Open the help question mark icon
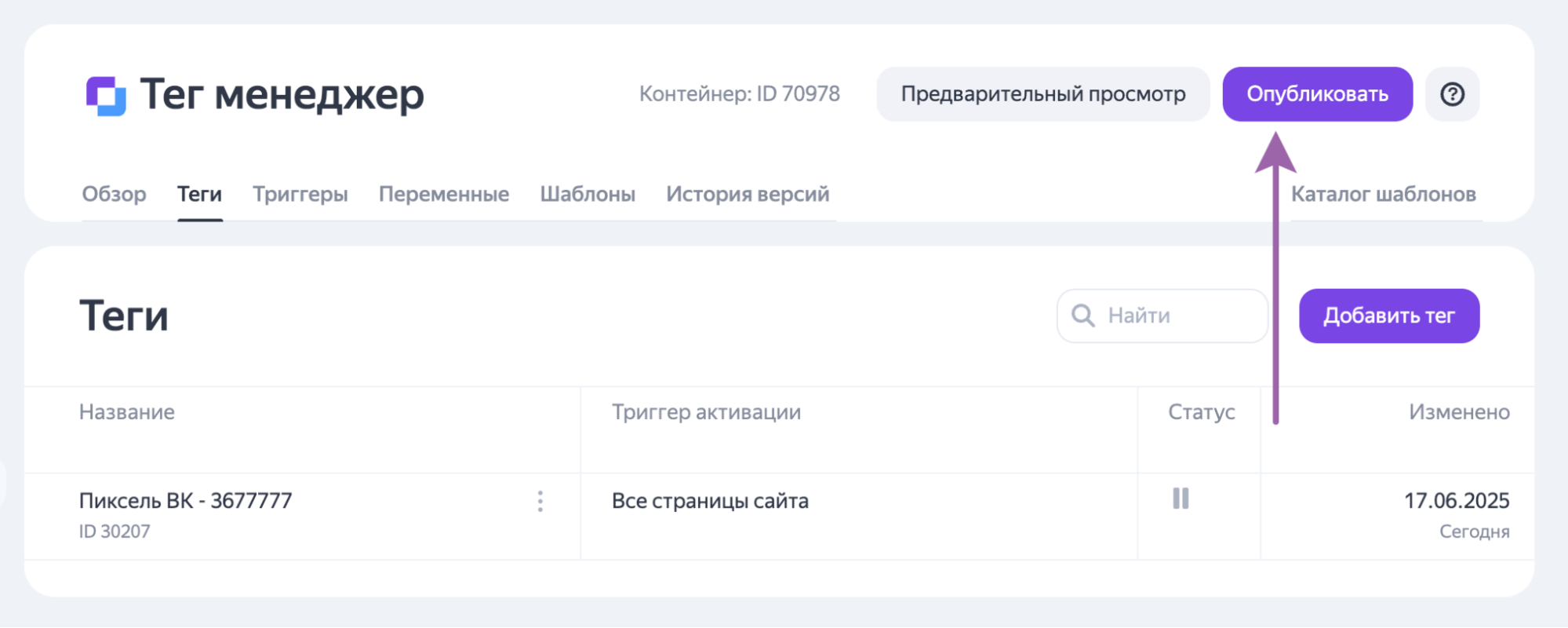This screenshot has height=628, width=1568. click(1452, 94)
